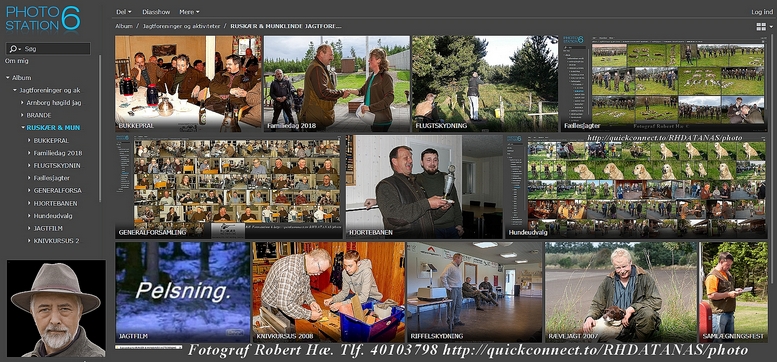Focus the Søg search field
Viewport: 777px width, 362px height.
(56, 49)
